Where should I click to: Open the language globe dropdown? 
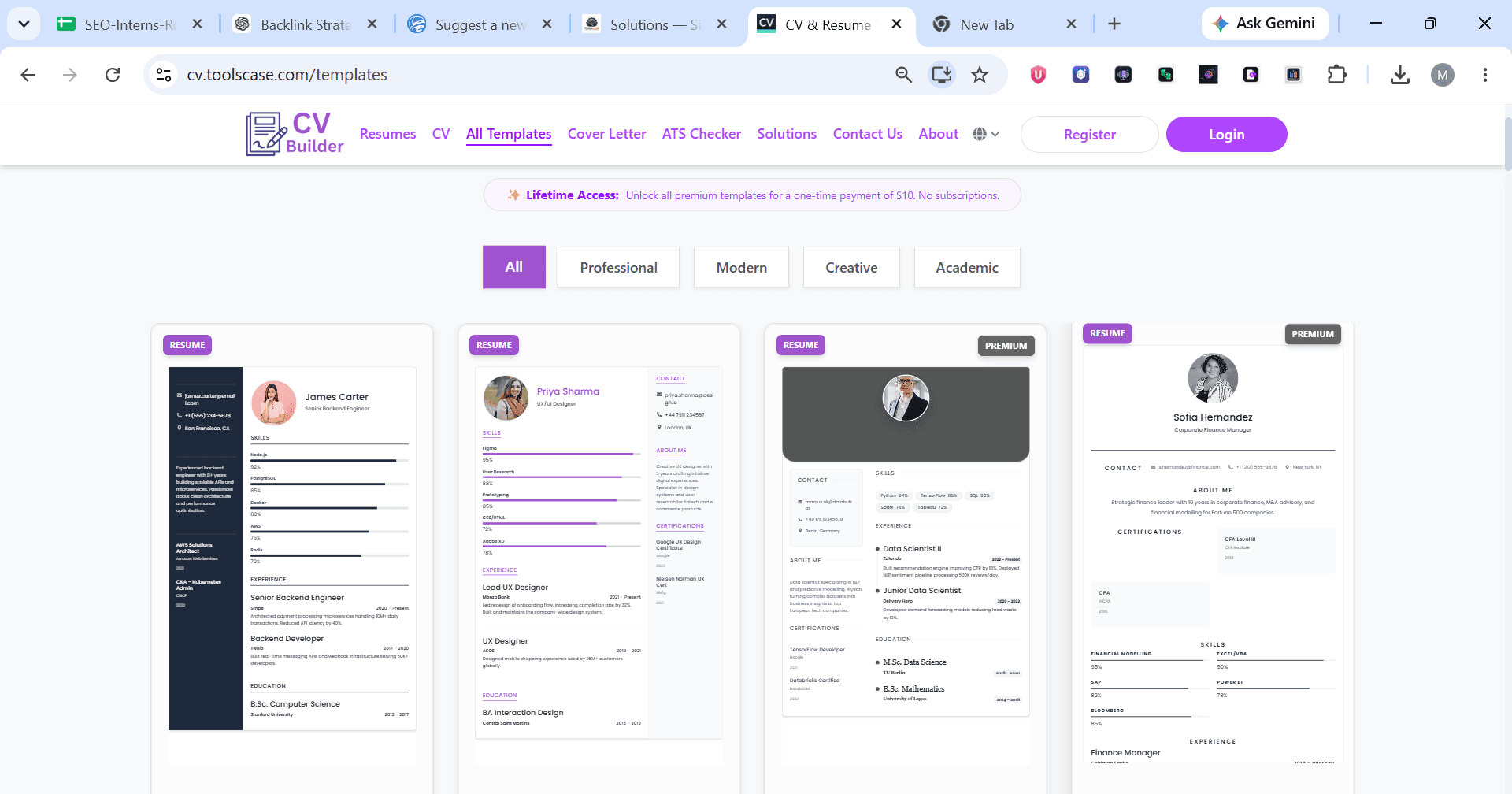click(x=985, y=134)
